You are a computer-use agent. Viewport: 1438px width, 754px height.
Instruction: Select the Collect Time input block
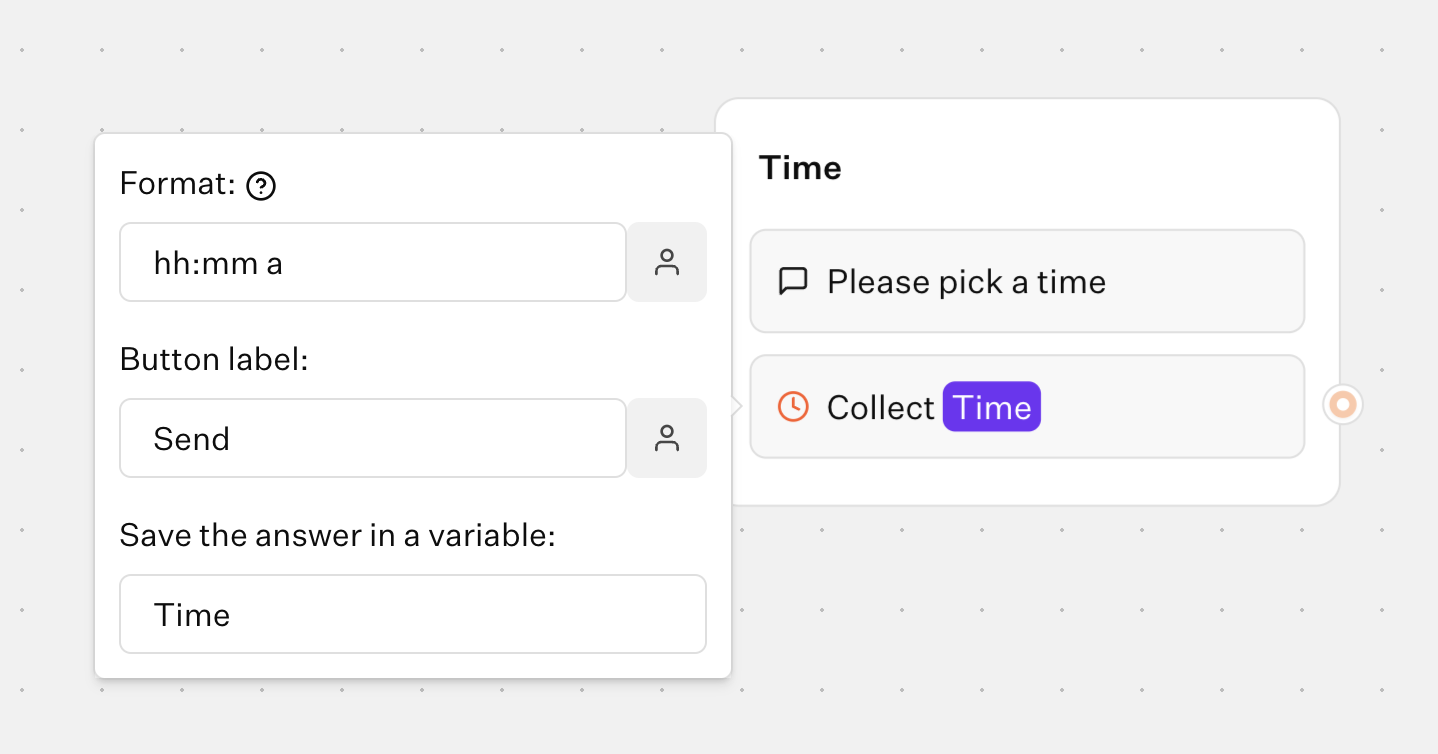click(1150, 407)
